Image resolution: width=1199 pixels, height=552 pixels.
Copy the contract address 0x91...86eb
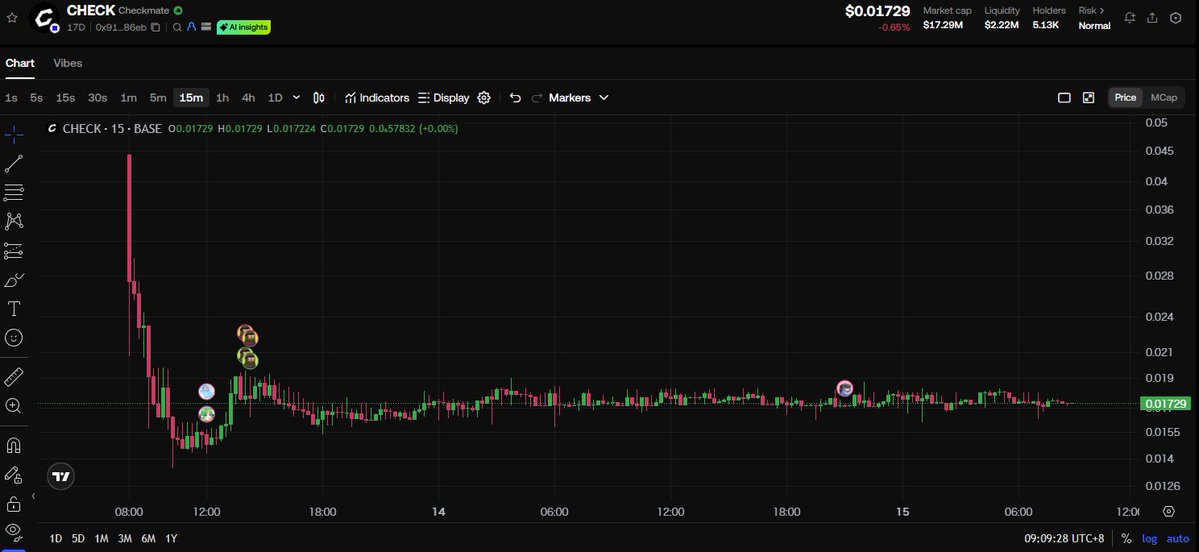(155, 28)
